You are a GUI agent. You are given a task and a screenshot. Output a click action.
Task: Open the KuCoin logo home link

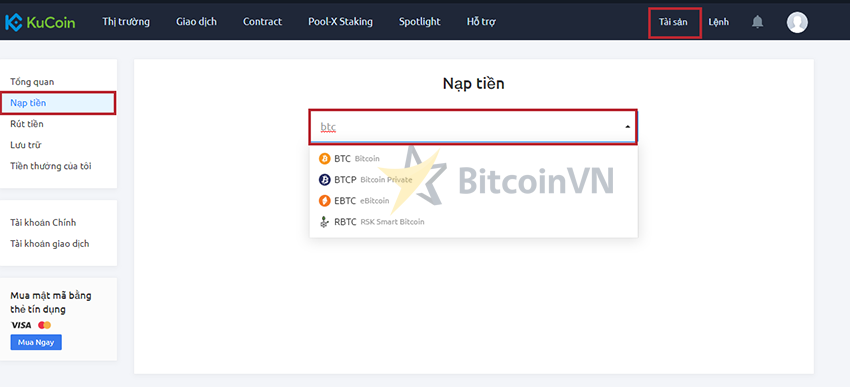[x=40, y=22]
